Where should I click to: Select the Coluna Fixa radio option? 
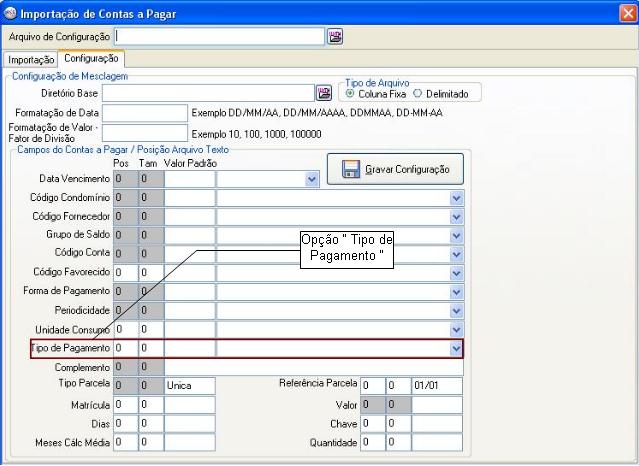pyautogui.click(x=350, y=94)
